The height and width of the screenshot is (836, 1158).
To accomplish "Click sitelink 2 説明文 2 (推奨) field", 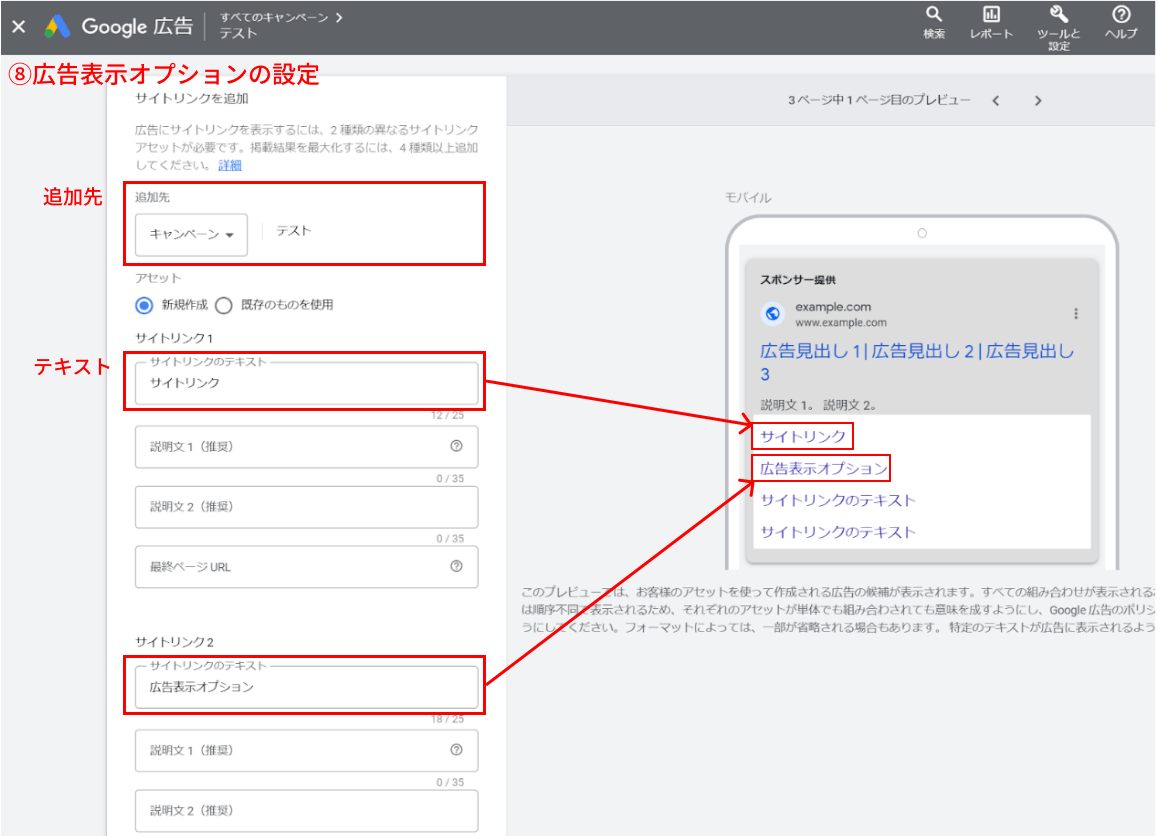I will click(306, 810).
